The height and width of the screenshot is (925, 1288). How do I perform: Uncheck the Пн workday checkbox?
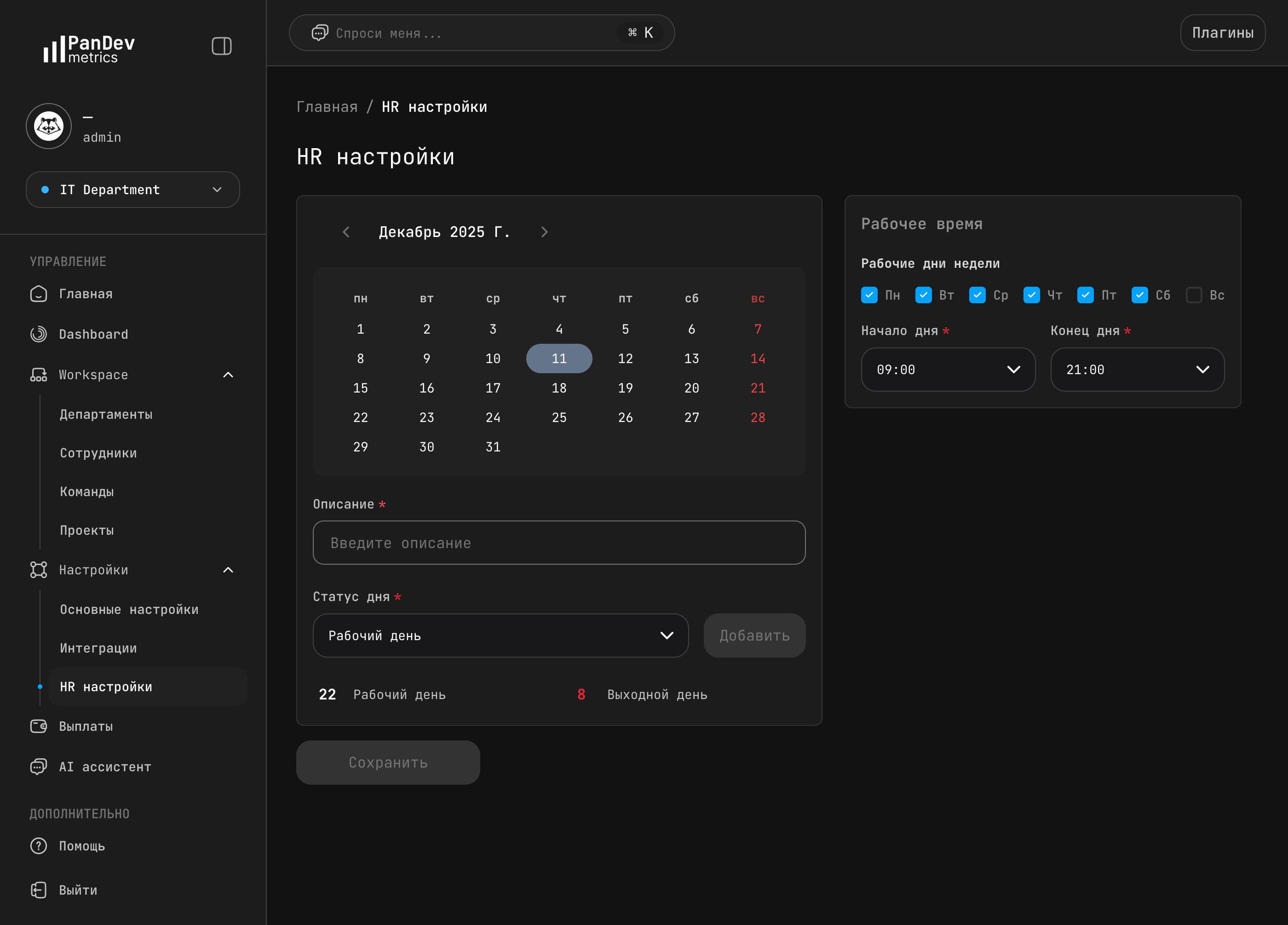(869, 295)
